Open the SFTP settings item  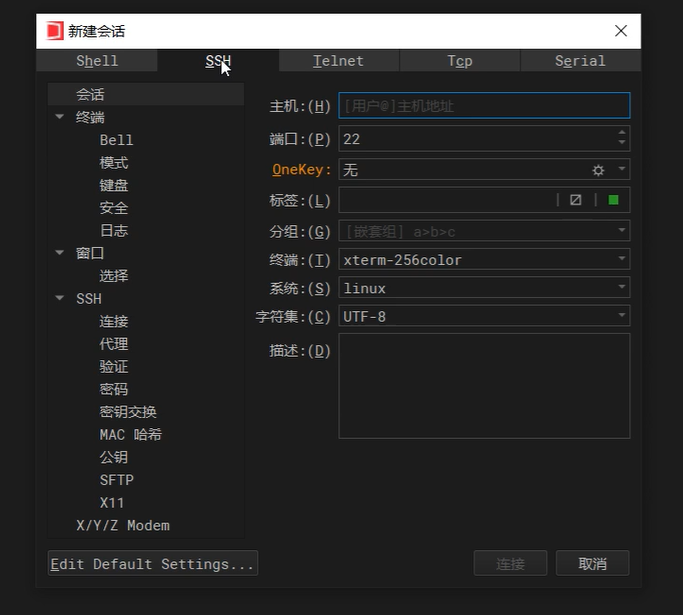(117, 480)
